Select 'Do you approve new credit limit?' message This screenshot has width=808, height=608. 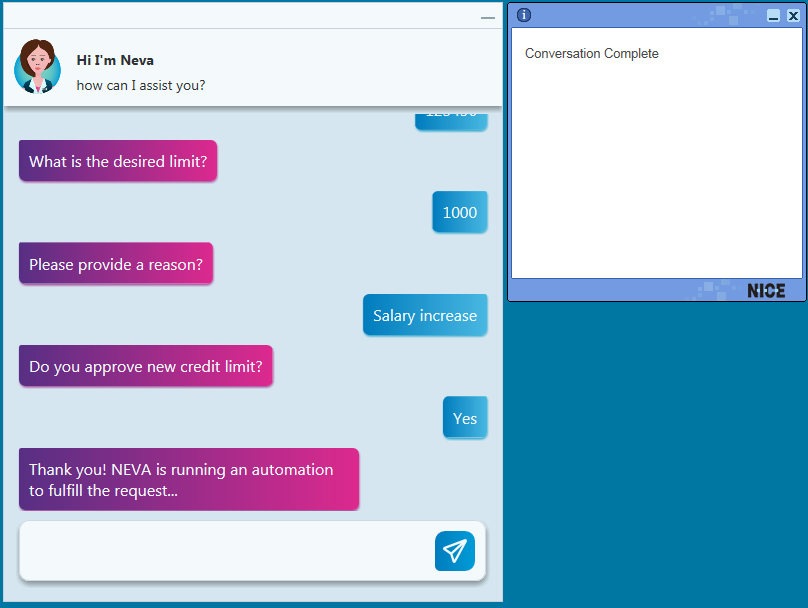pos(146,366)
